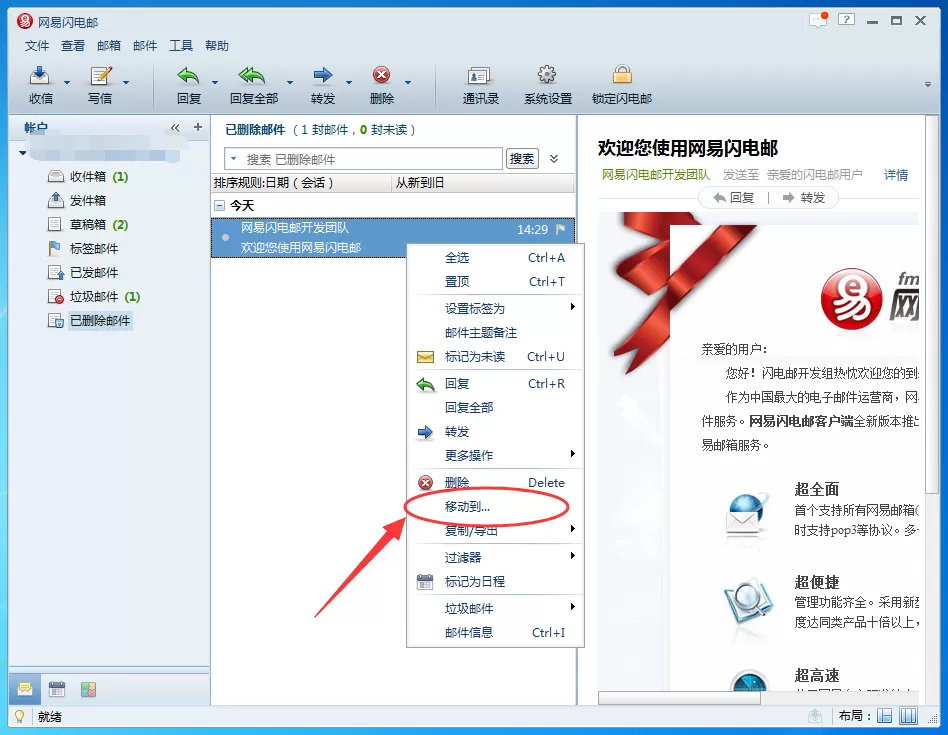Open search scope dropdown in search box

click(x=233, y=159)
